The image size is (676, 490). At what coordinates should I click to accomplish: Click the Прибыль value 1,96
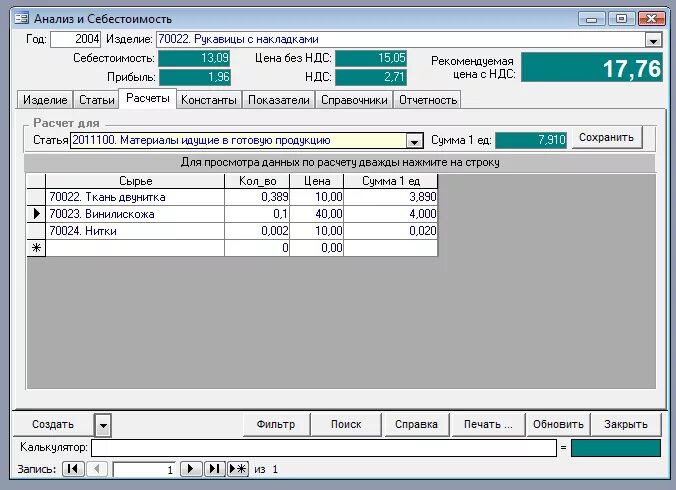194,78
